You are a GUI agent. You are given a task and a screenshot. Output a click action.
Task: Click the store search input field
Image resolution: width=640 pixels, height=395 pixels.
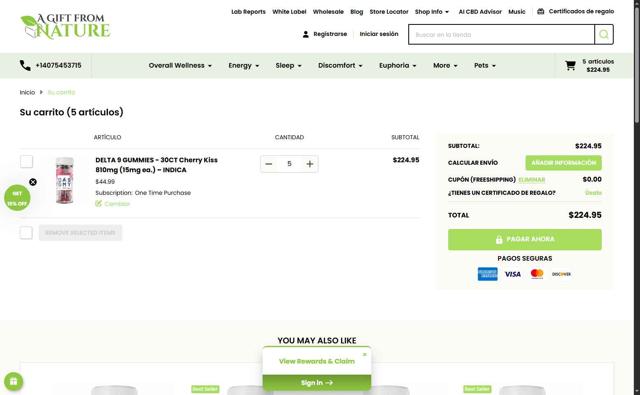(x=502, y=35)
